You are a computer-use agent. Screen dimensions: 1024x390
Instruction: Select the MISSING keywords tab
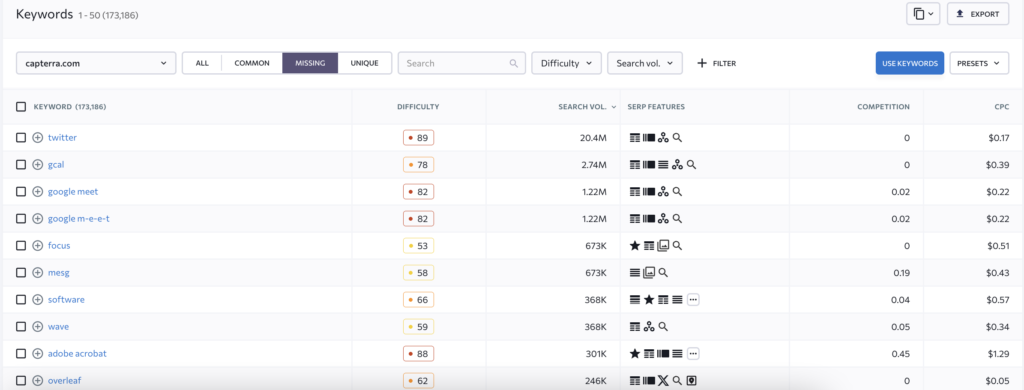click(x=310, y=63)
